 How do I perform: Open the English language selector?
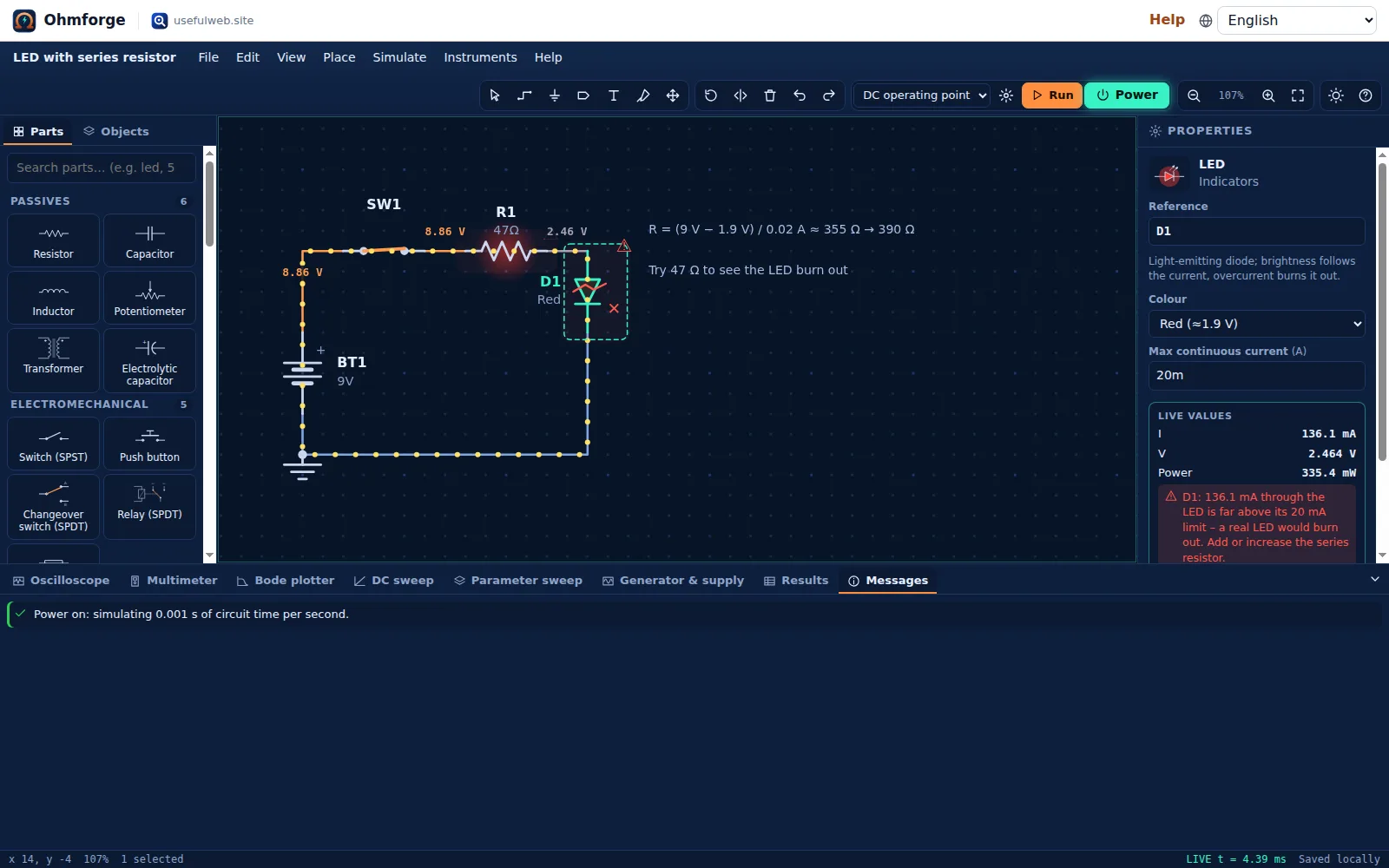[1297, 21]
